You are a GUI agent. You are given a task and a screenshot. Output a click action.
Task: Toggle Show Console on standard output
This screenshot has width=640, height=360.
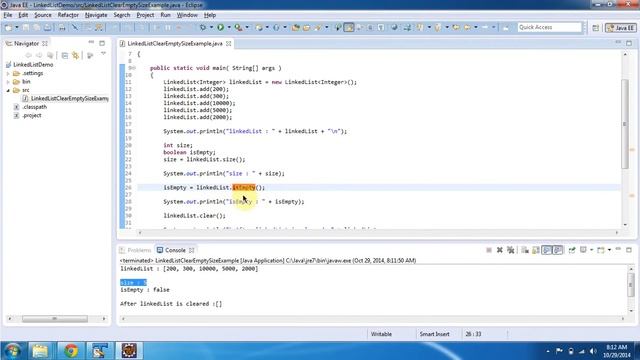point(547,250)
